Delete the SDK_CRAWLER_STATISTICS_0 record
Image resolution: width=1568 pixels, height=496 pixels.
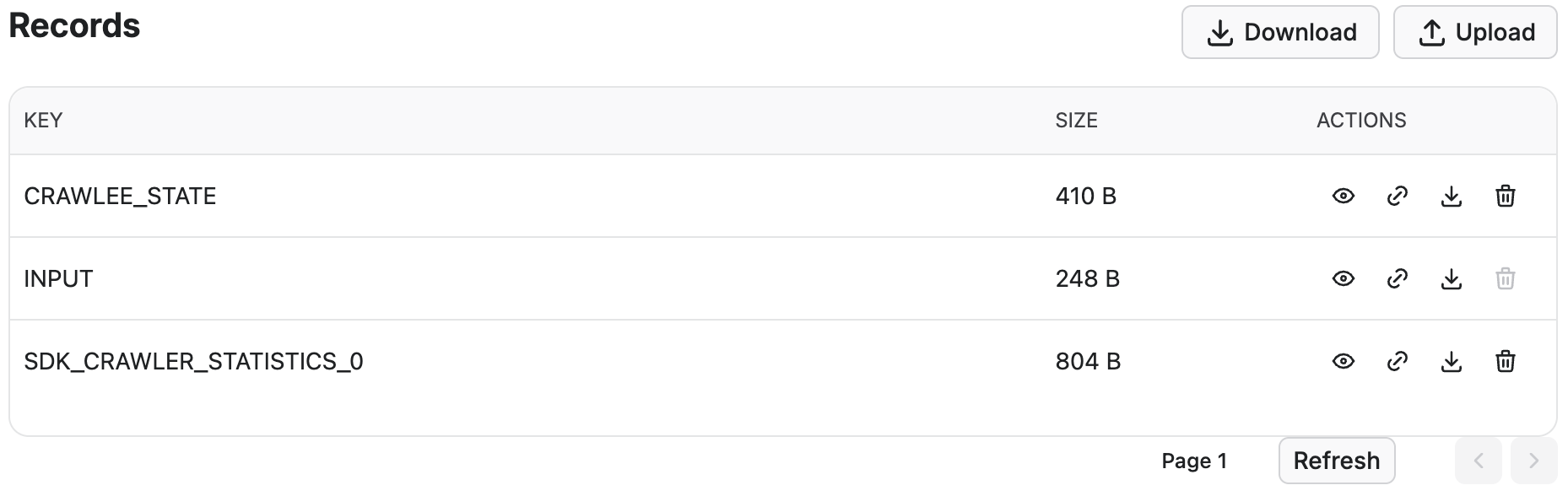coord(1505,362)
